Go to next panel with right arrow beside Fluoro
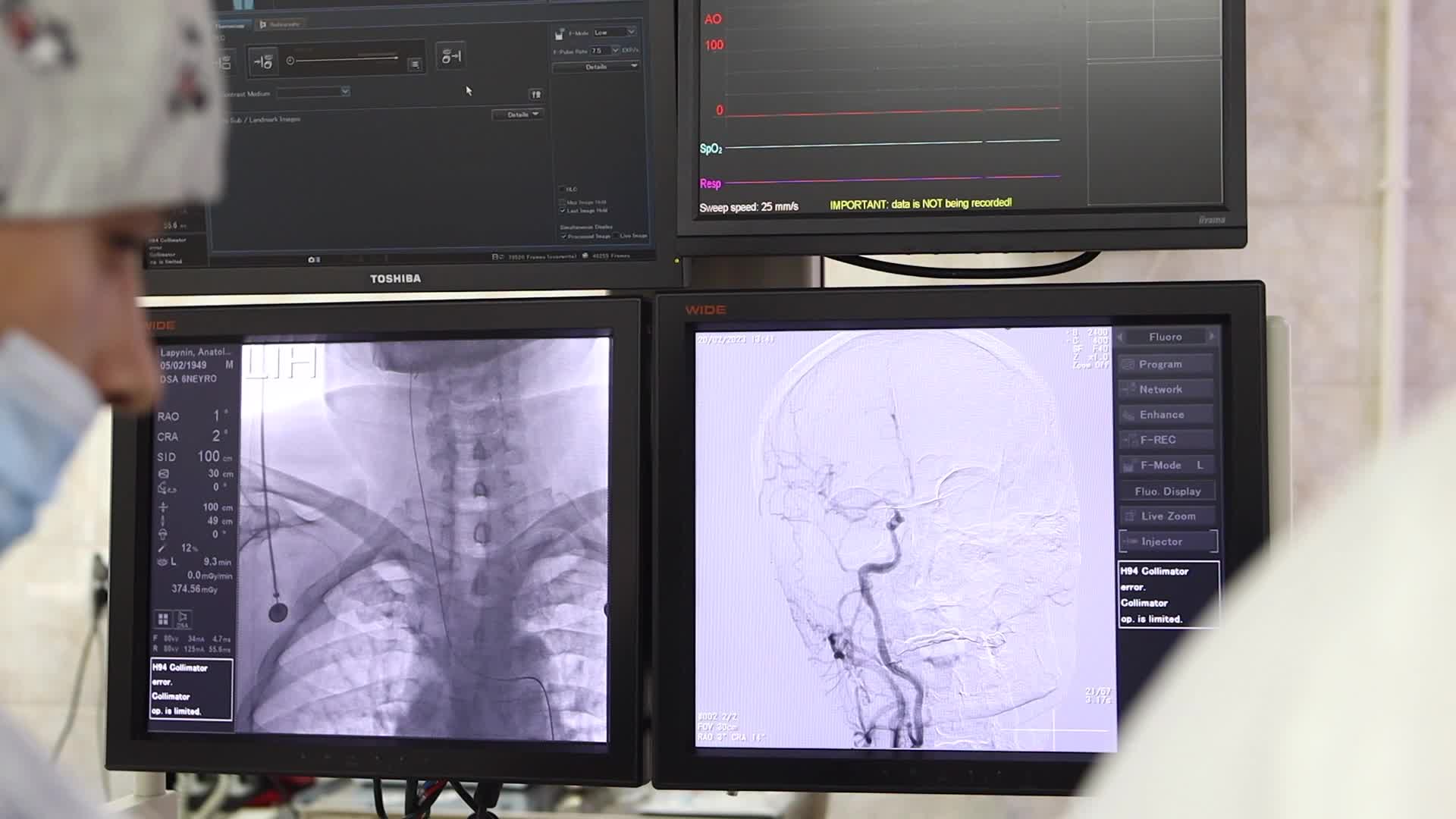This screenshot has height=819, width=1456. (1212, 337)
